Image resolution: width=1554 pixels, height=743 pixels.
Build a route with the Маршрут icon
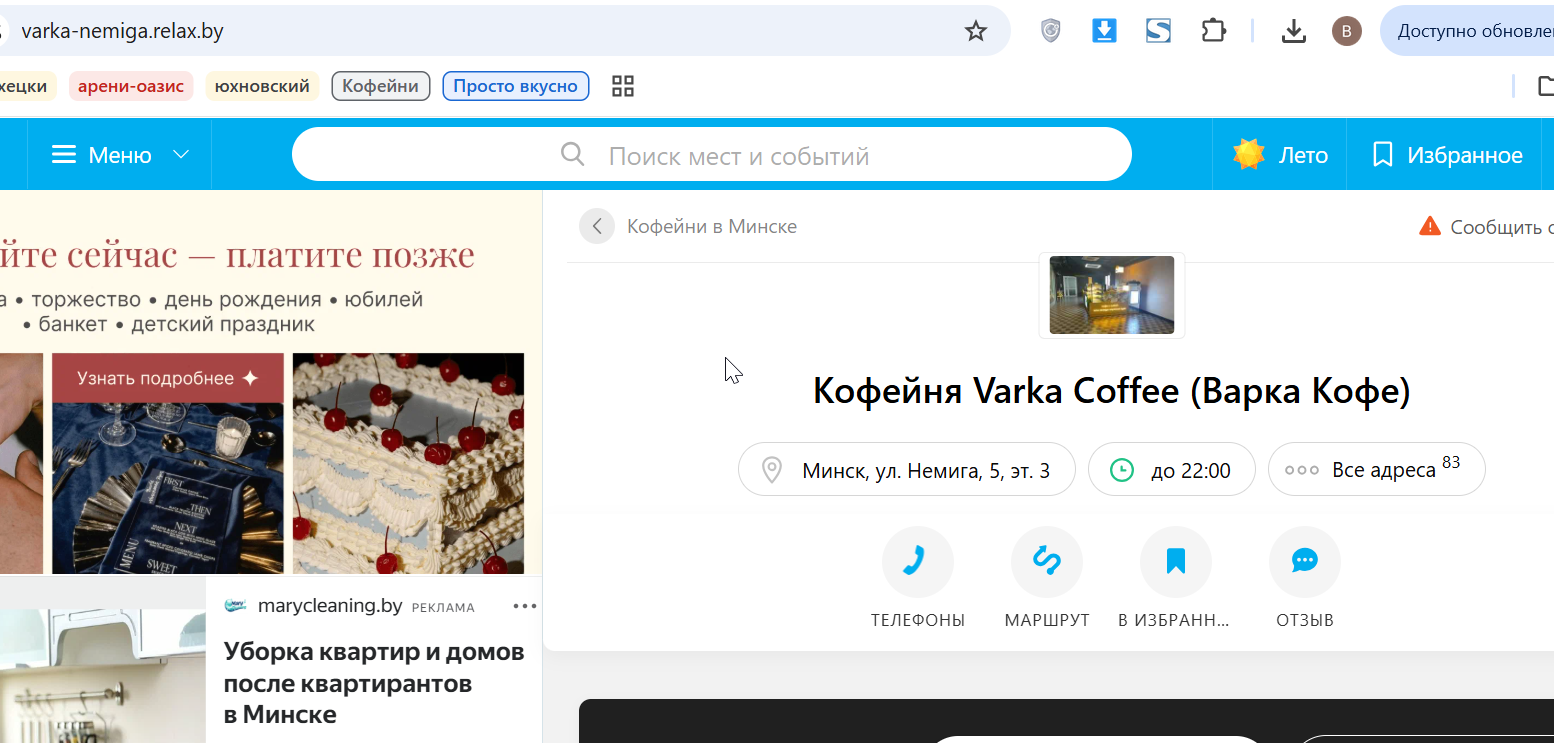click(x=1047, y=562)
